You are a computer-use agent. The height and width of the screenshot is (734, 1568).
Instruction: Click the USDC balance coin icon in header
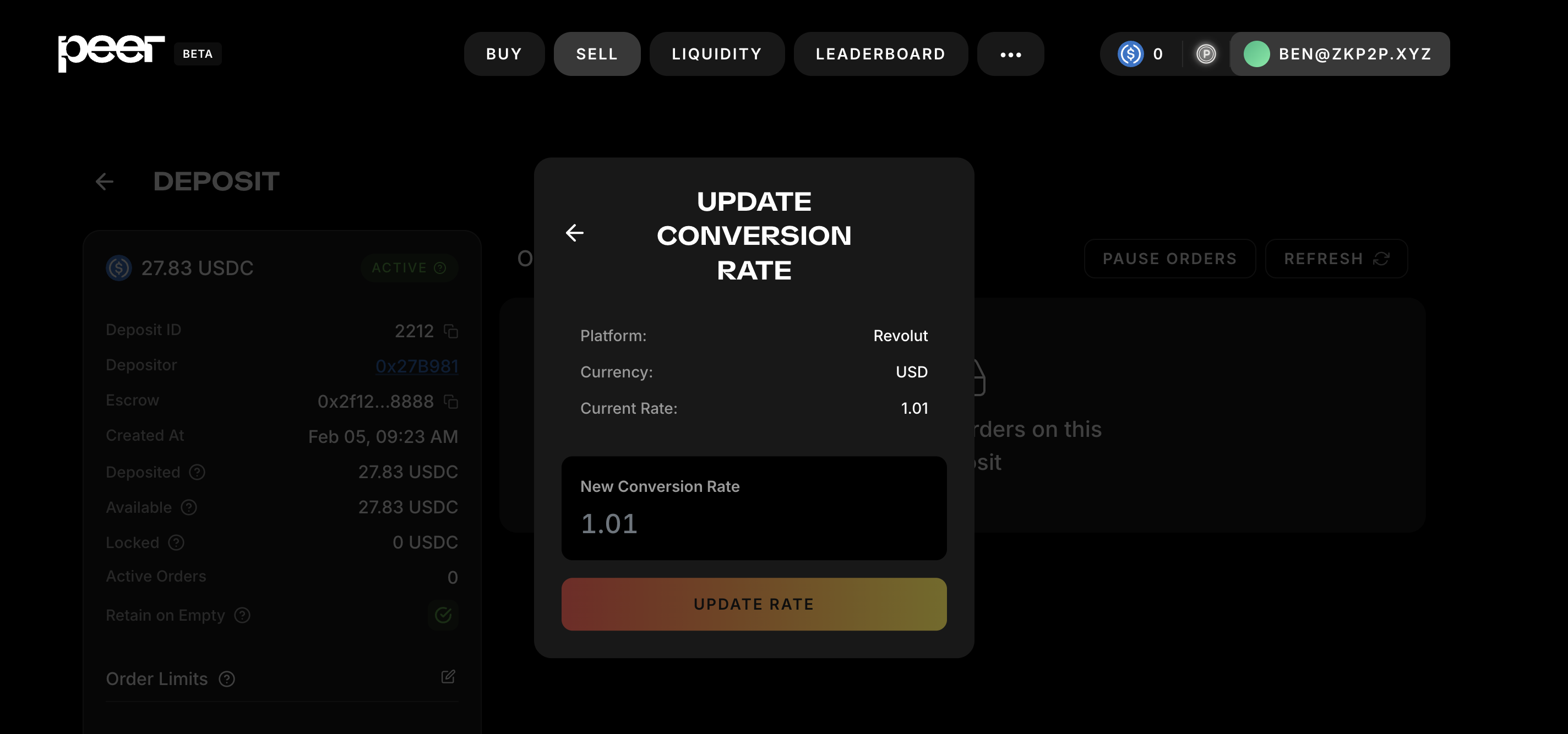[1130, 54]
